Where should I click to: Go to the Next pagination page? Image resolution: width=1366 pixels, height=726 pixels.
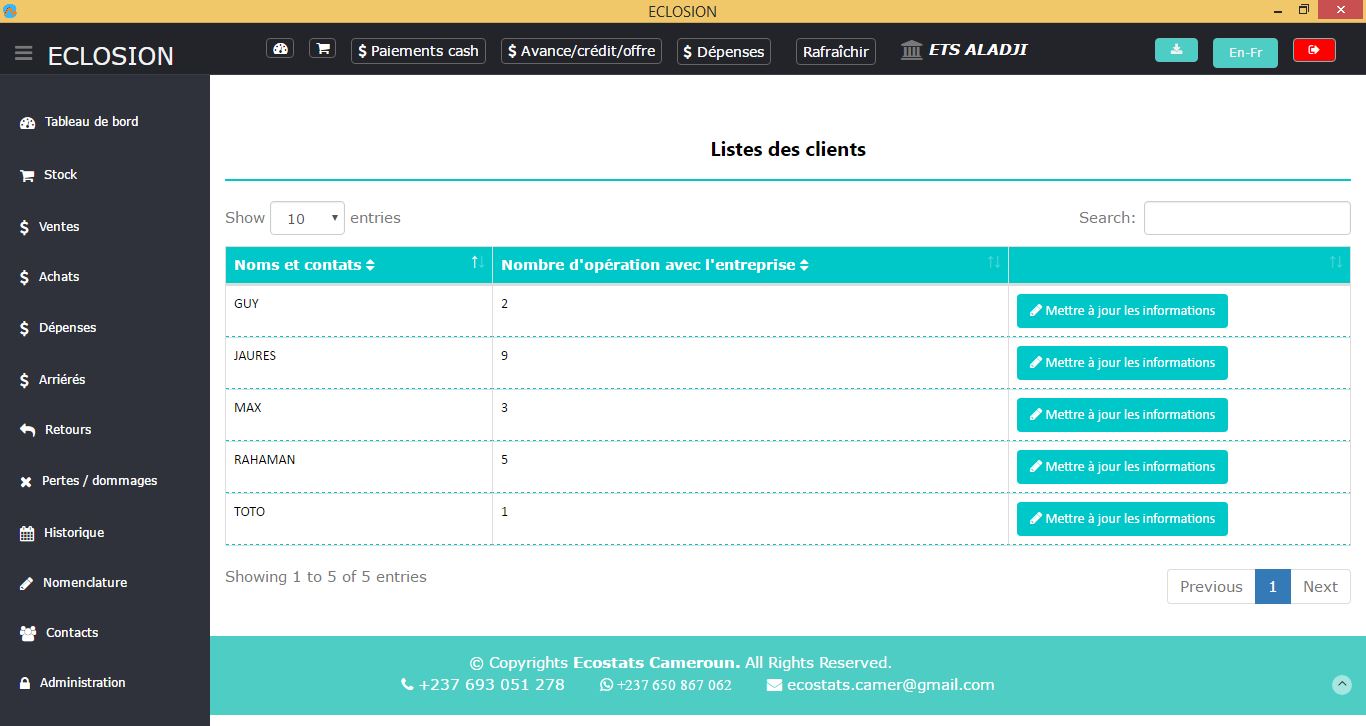1320,587
